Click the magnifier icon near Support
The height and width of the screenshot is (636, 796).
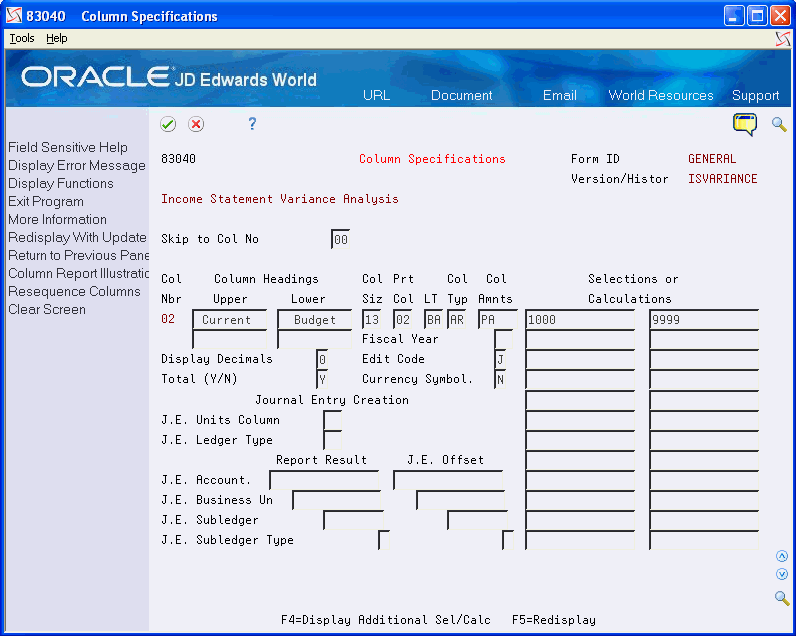point(779,124)
